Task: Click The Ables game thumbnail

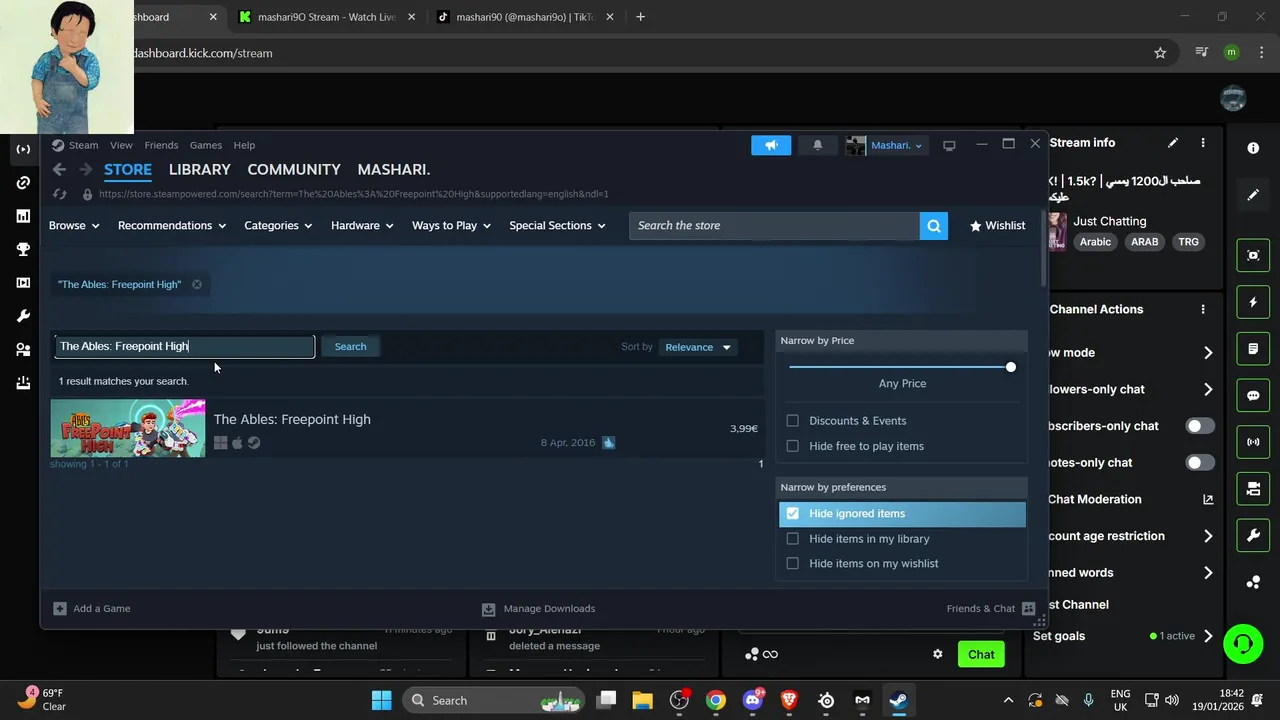Action: click(128, 428)
